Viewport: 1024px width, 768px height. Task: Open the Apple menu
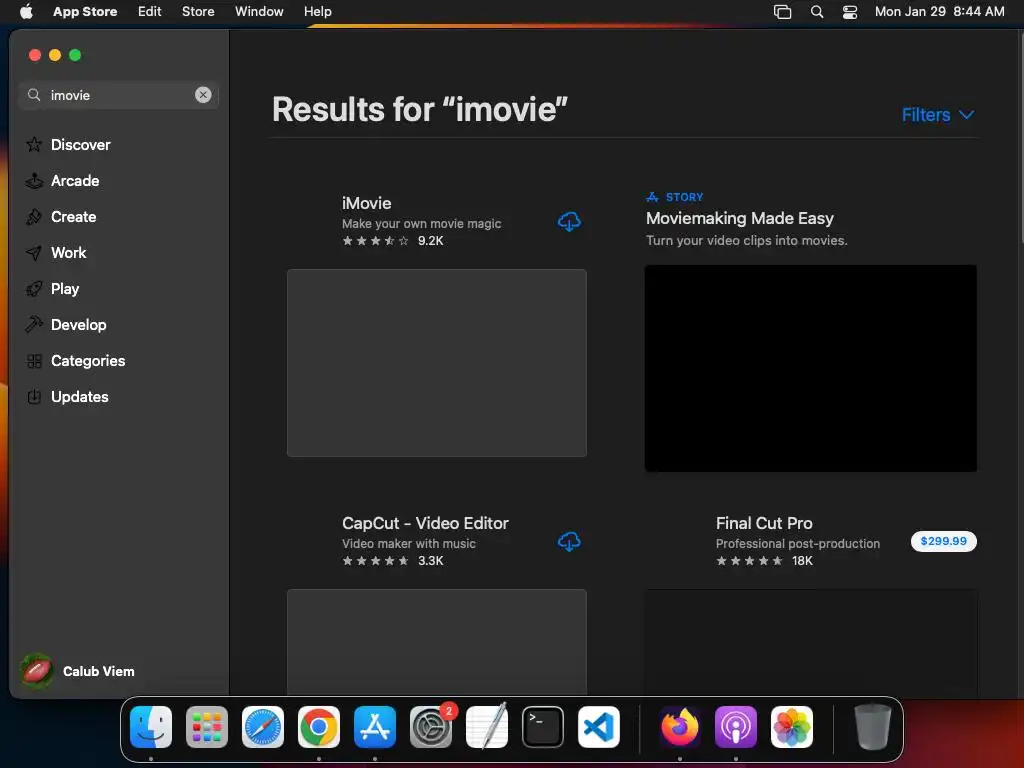pos(26,11)
